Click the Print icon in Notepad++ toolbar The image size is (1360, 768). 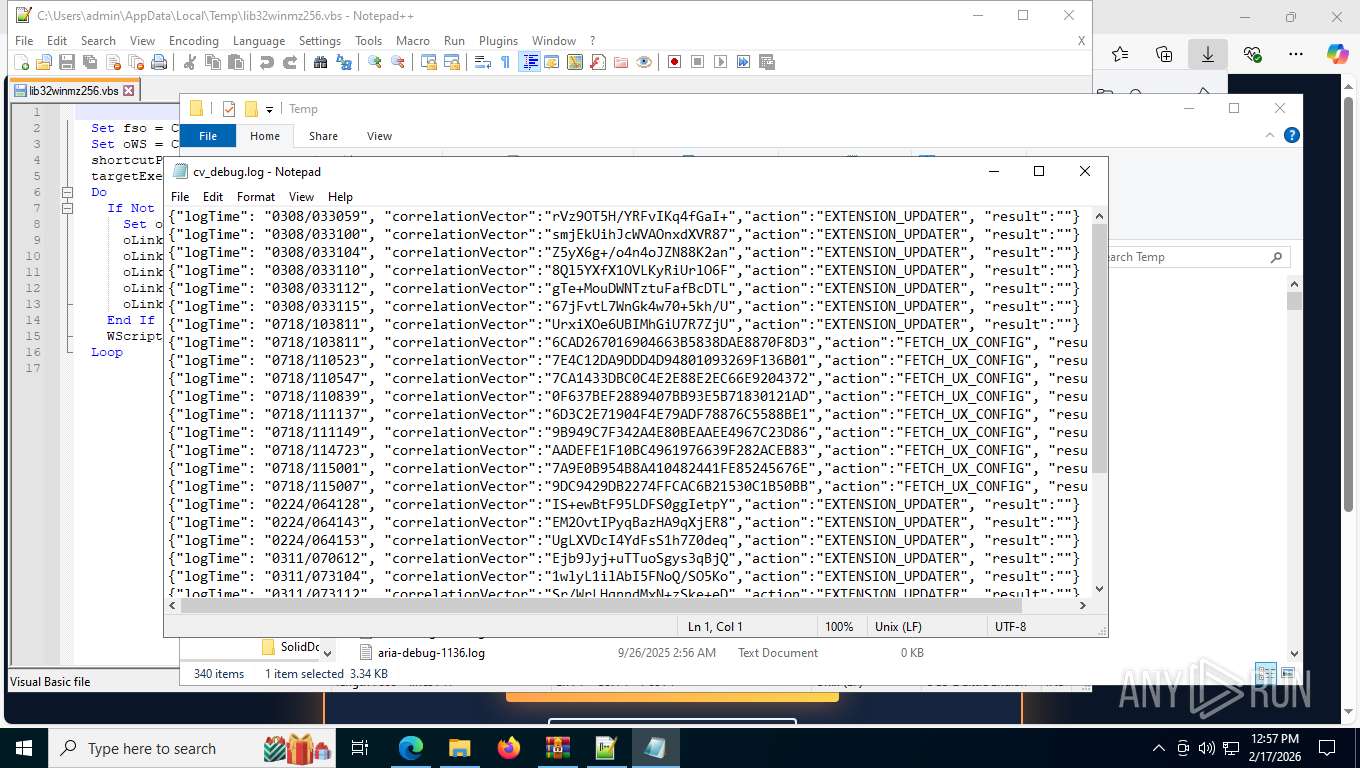point(159,62)
